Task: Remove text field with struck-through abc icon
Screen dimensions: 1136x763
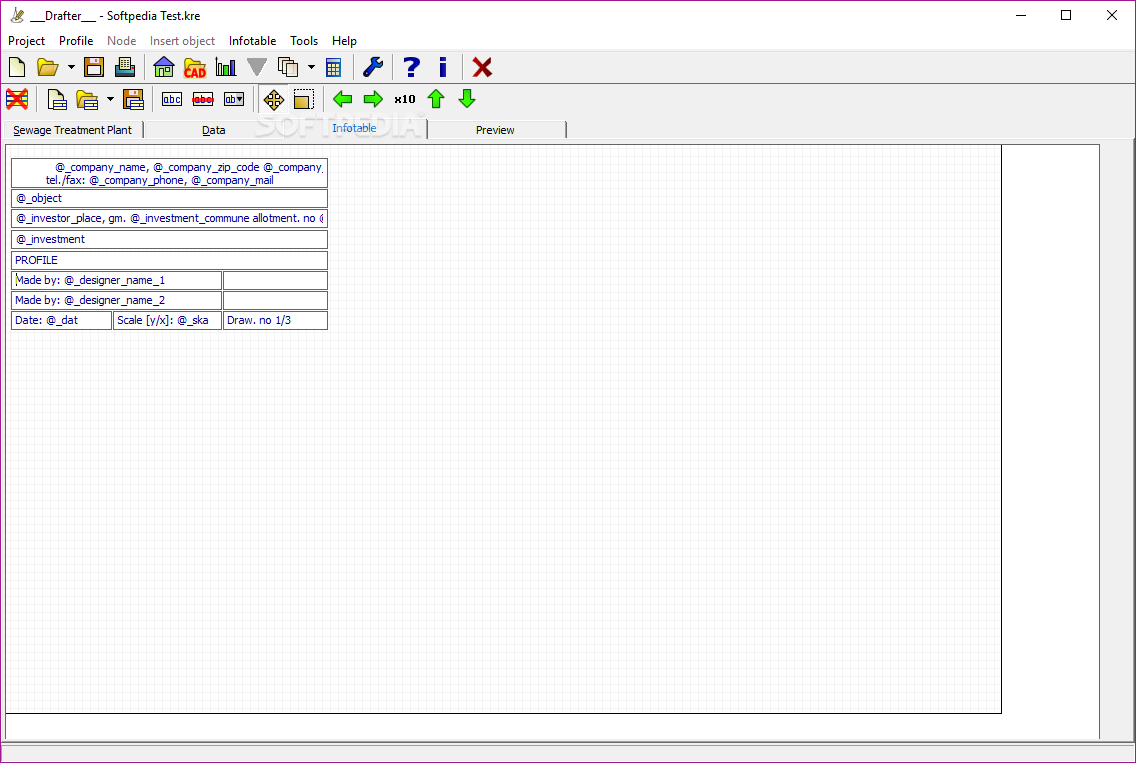Action: point(203,99)
